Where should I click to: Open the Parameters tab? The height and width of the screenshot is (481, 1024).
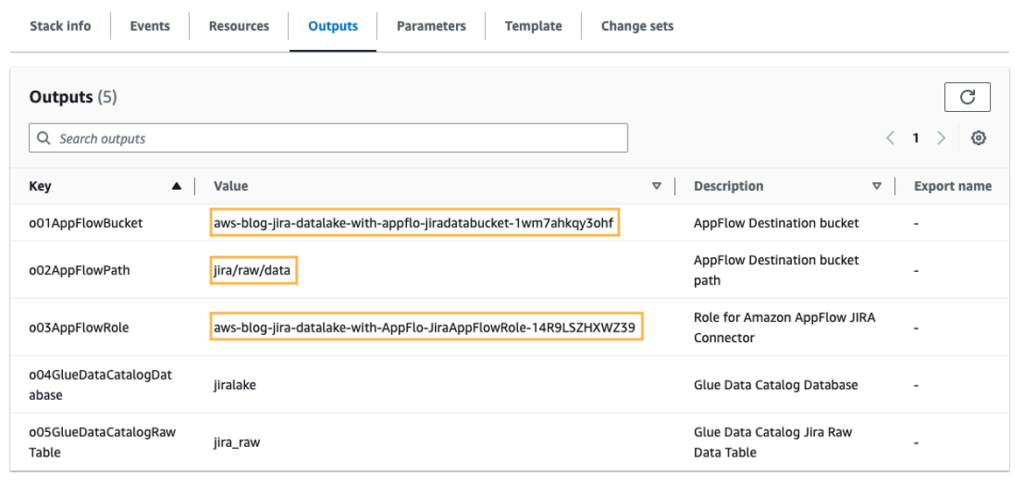click(431, 26)
